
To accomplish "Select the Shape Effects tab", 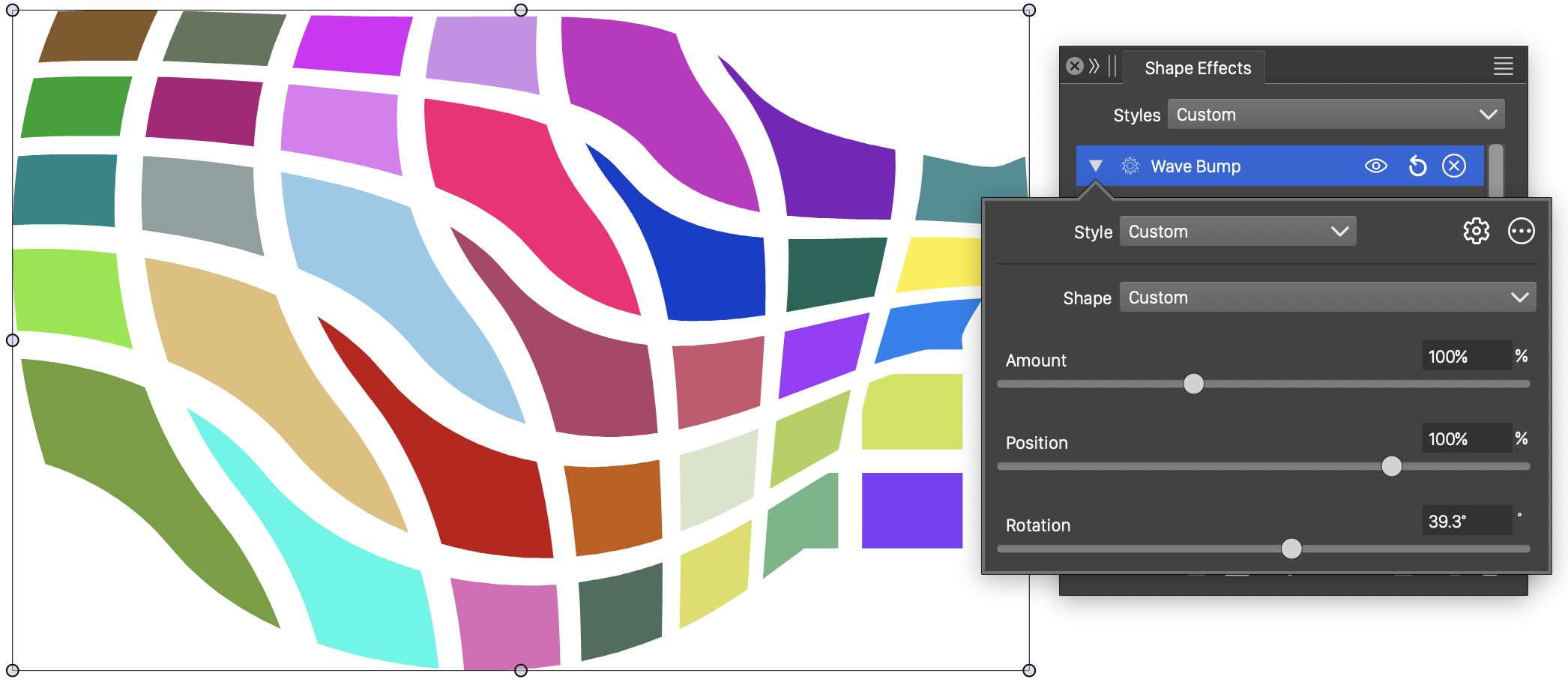I will point(1198,68).
